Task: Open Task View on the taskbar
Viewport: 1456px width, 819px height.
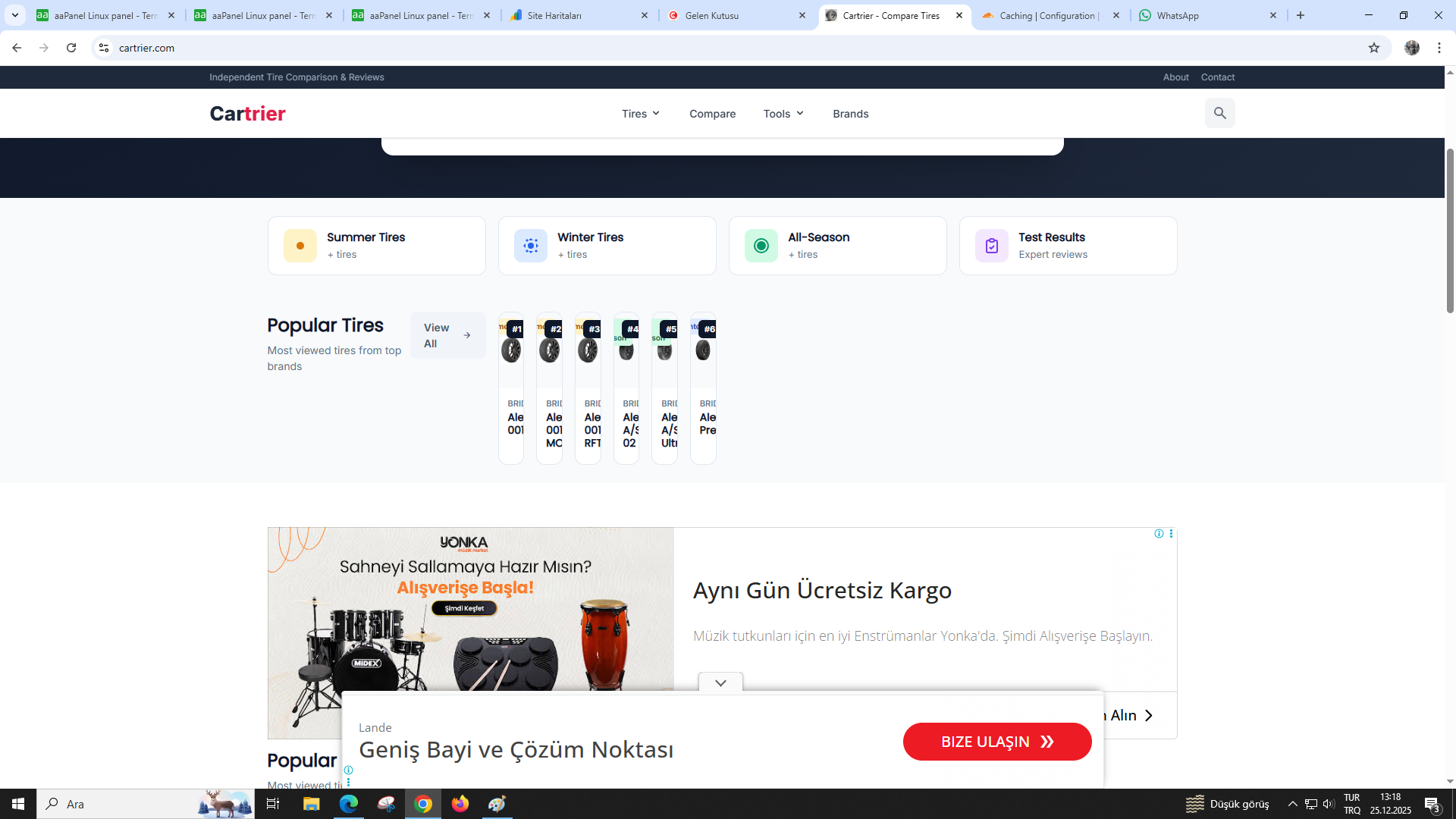Action: (x=273, y=804)
